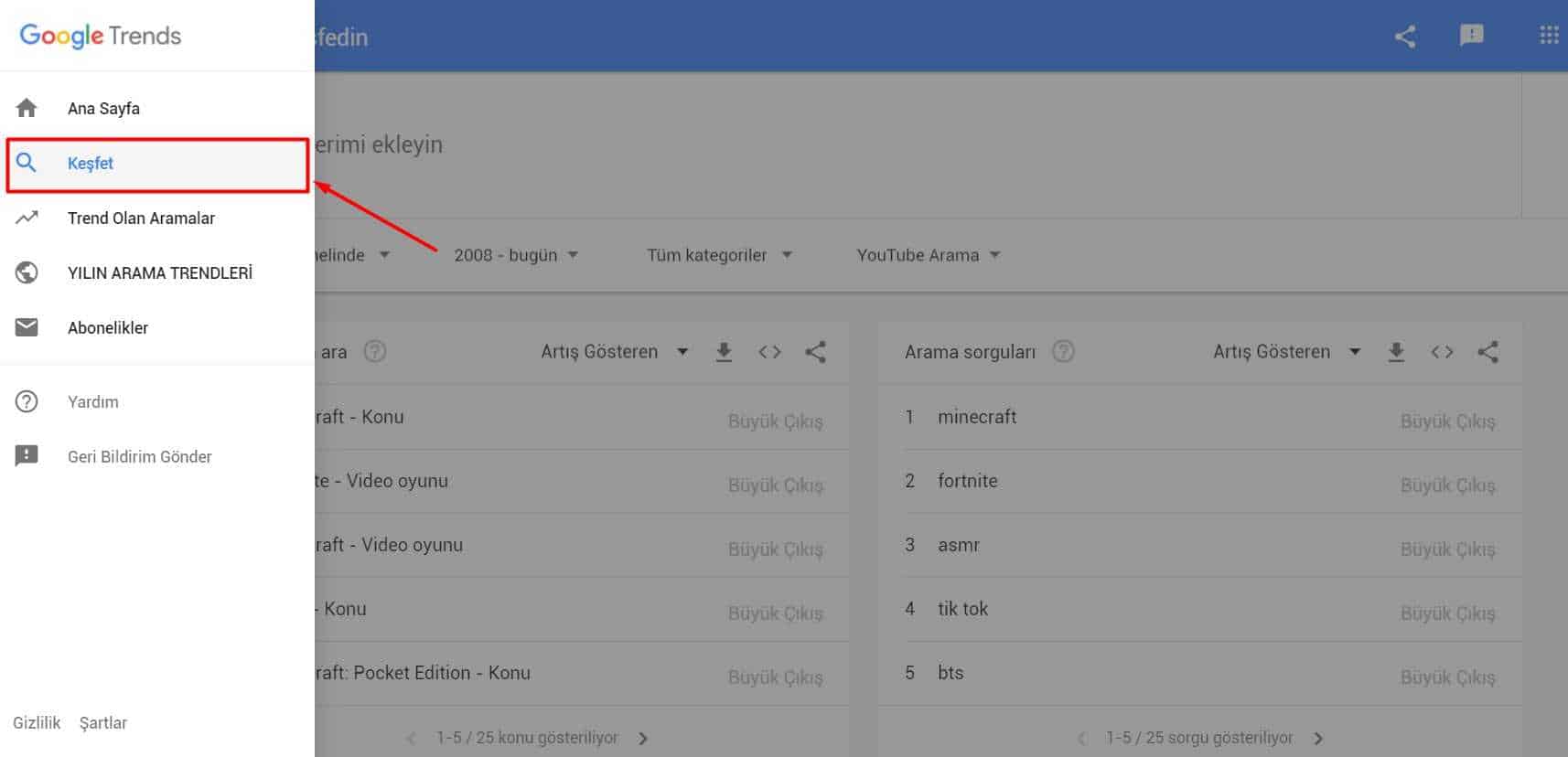
Task: Select Keşfet in the navigation menu
Action: click(156, 164)
